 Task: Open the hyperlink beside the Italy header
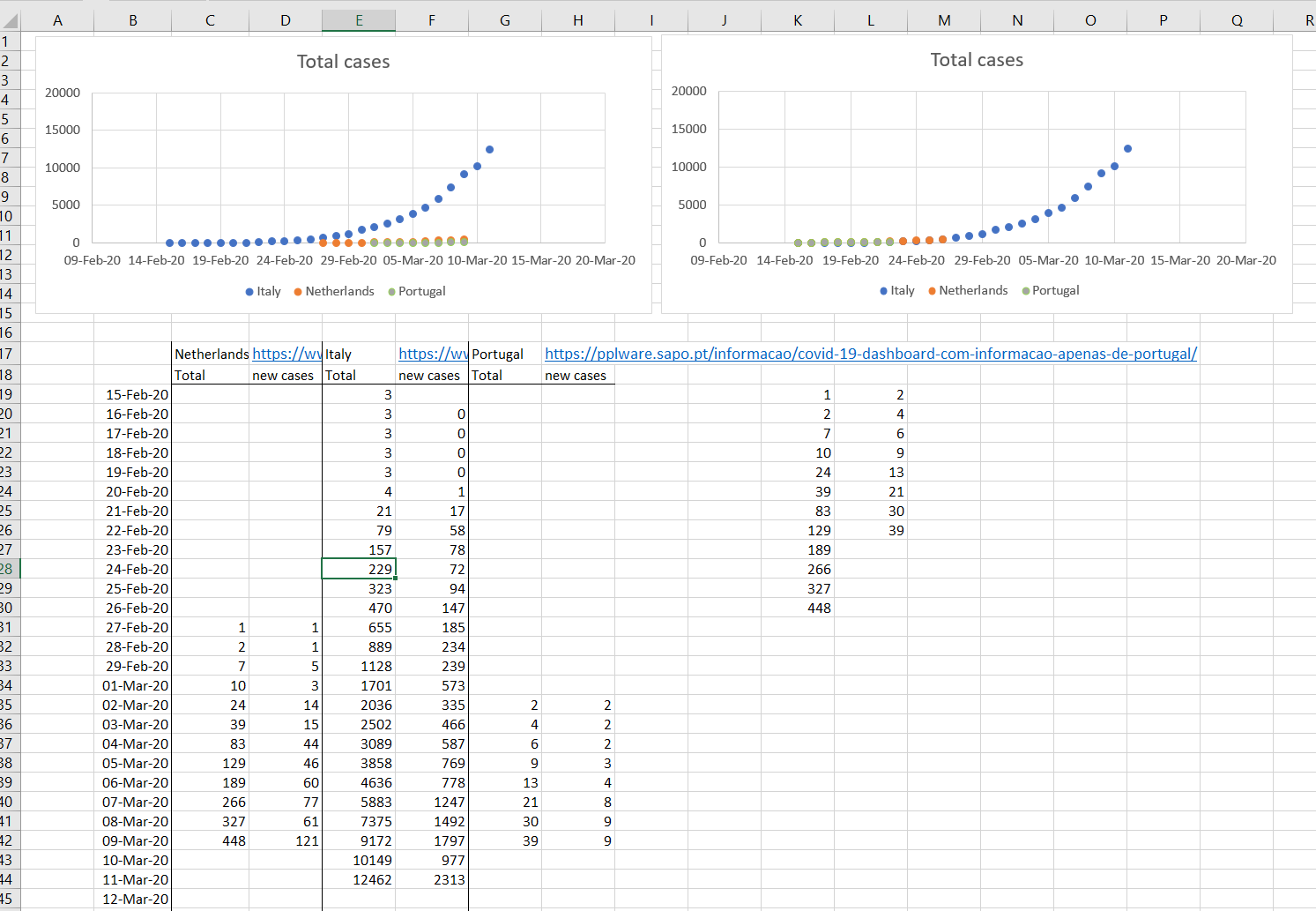432,355
